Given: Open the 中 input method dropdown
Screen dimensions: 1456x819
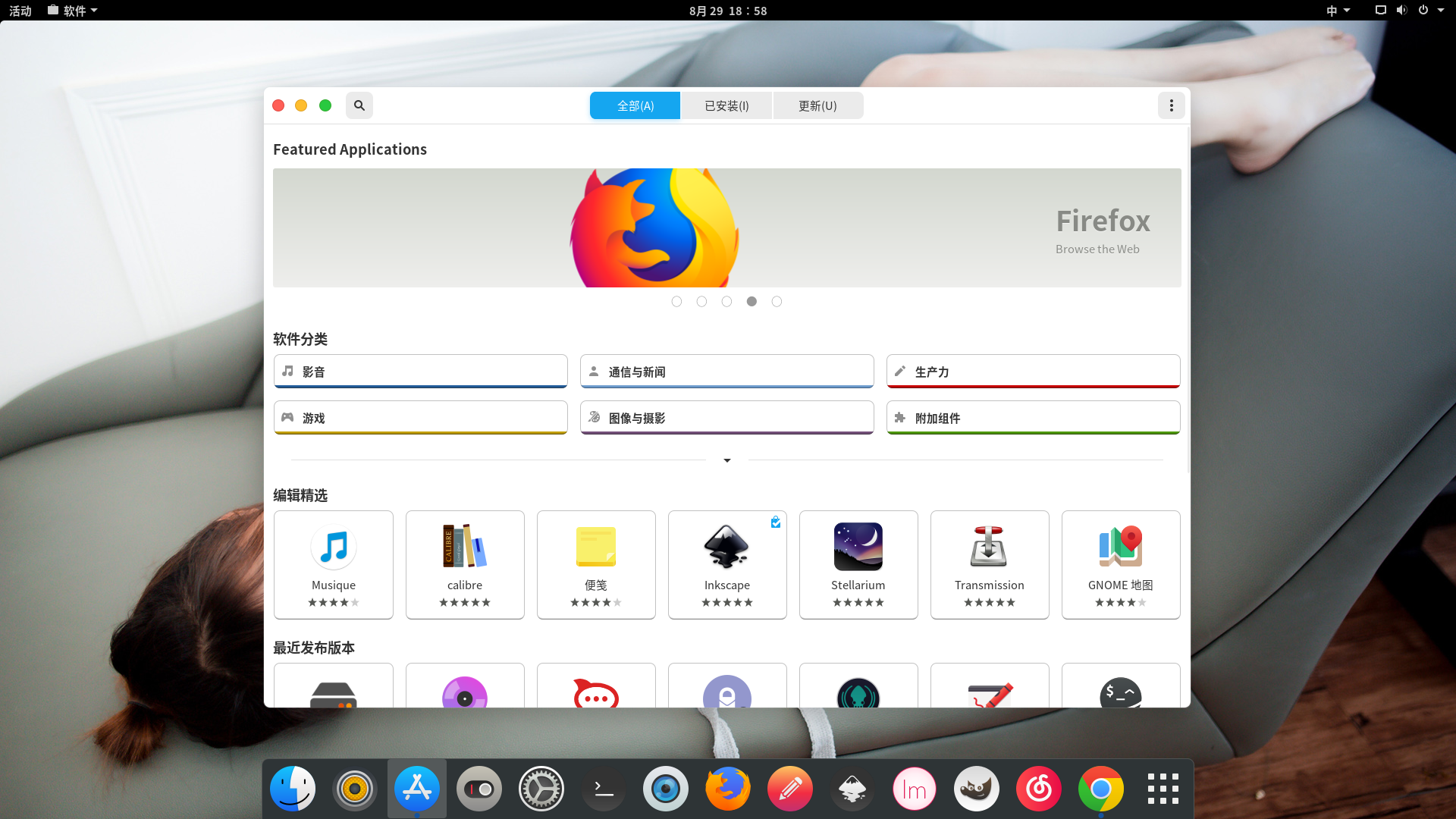Looking at the screenshot, I should [x=1338, y=11].
